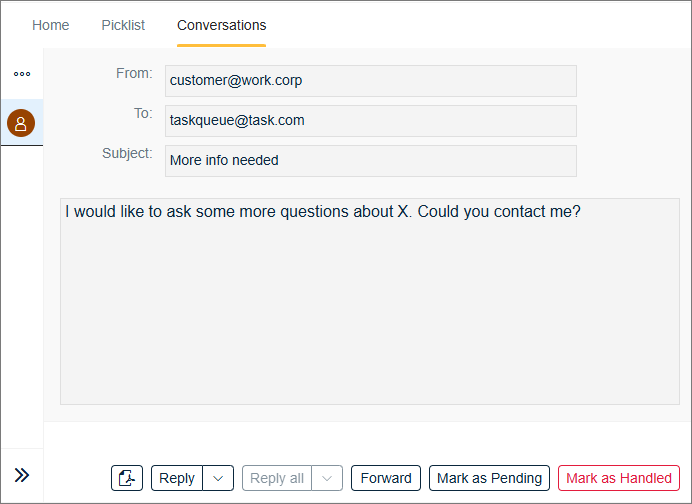Screen dimensions: 692x504
Task: Click the From label
Action: pyautogui.click(x=134, y=73)
